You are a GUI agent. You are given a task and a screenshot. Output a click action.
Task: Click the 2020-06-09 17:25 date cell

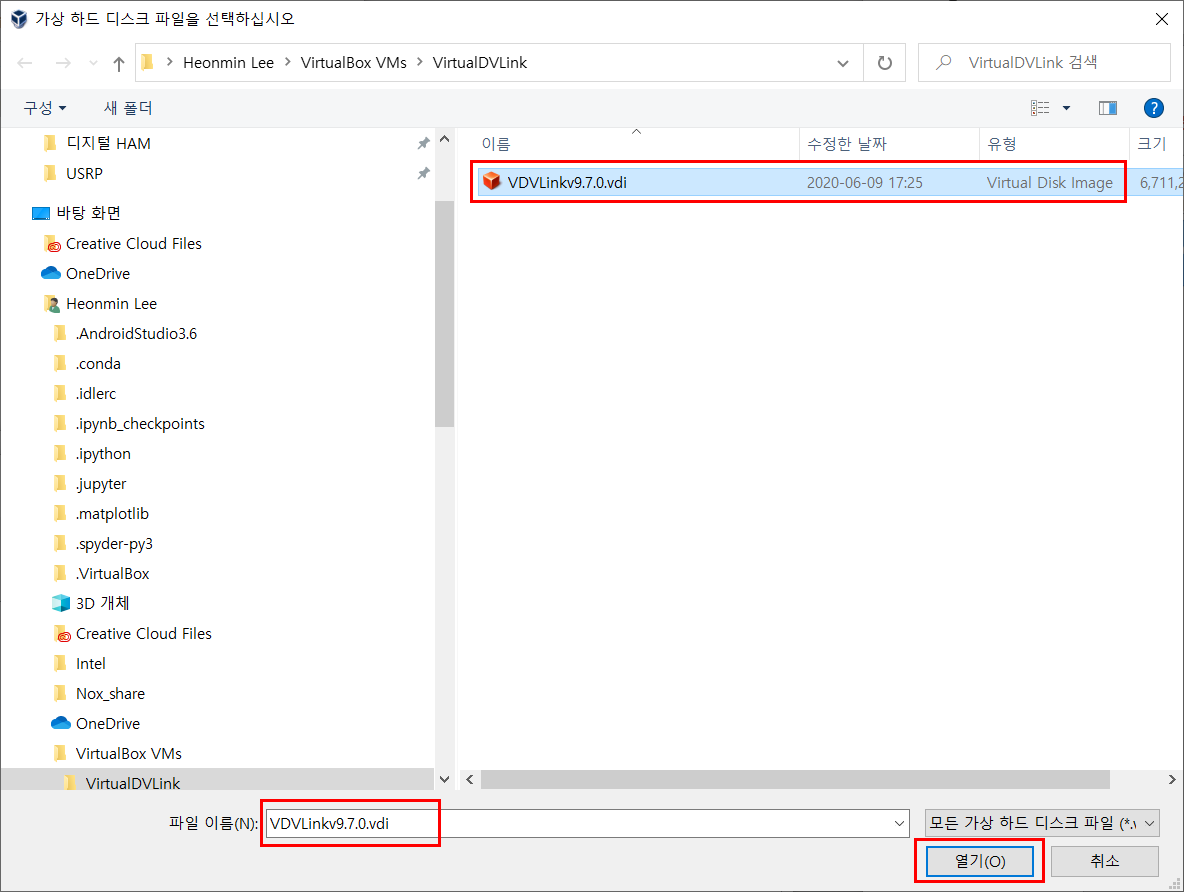coord(865,183)
